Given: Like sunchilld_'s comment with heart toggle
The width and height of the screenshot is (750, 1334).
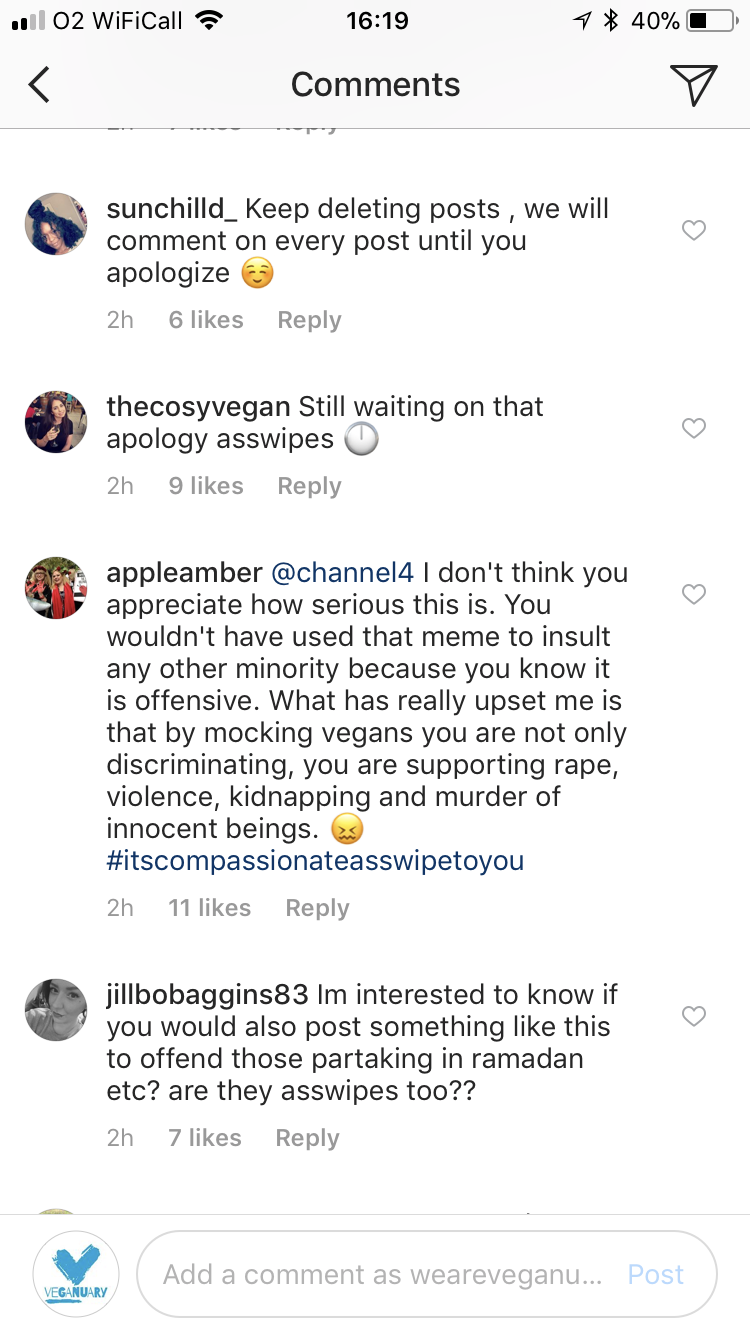Looking at the screenshot, I should point(693,230).
